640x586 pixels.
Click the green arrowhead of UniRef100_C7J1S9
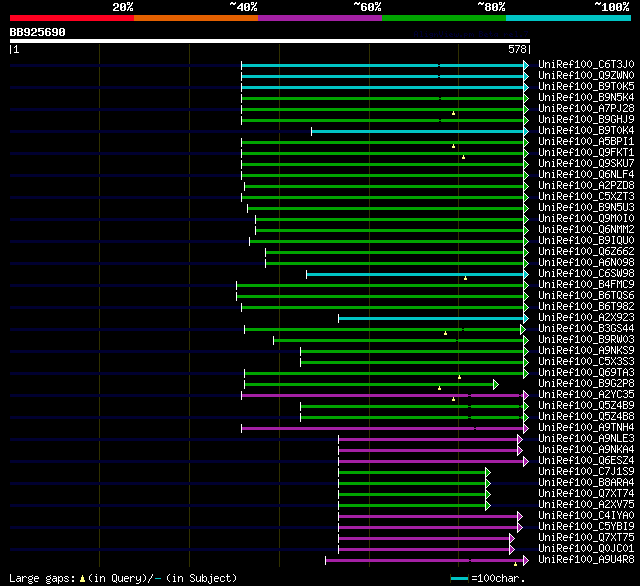488,473
